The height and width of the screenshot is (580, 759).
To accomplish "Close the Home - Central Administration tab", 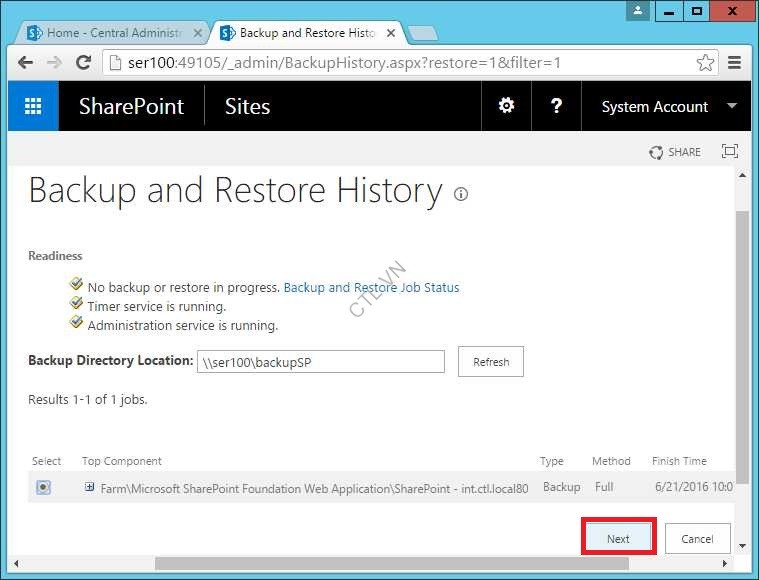I will point(197,33).
